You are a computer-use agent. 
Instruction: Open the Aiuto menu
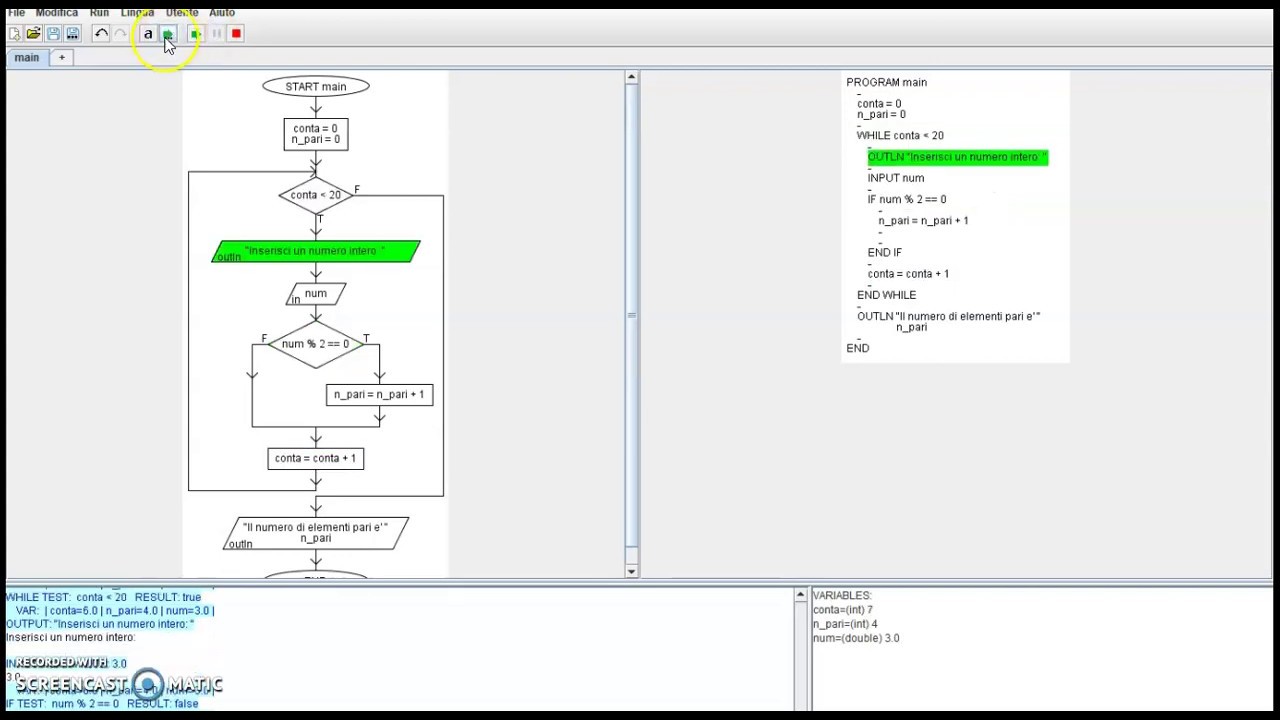click(x=222, y=12)
